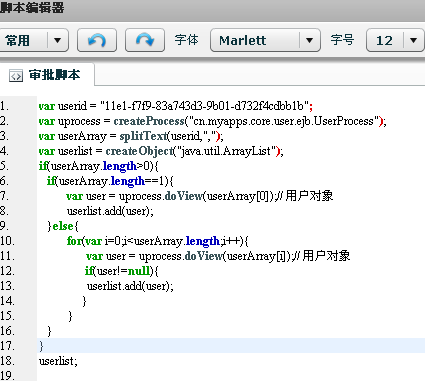
Task: Click the for loop on line 10
Action: click(157, 241)
